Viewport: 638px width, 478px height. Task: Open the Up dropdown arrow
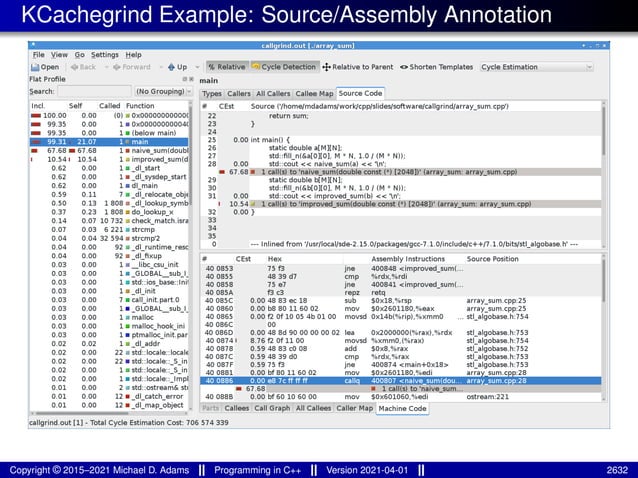[197, 67]
